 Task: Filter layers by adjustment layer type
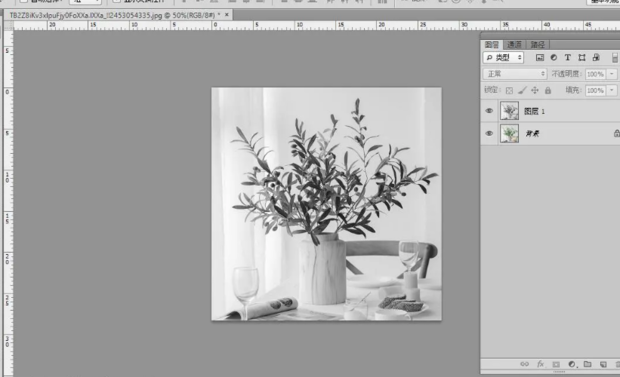tap(554, 58)
